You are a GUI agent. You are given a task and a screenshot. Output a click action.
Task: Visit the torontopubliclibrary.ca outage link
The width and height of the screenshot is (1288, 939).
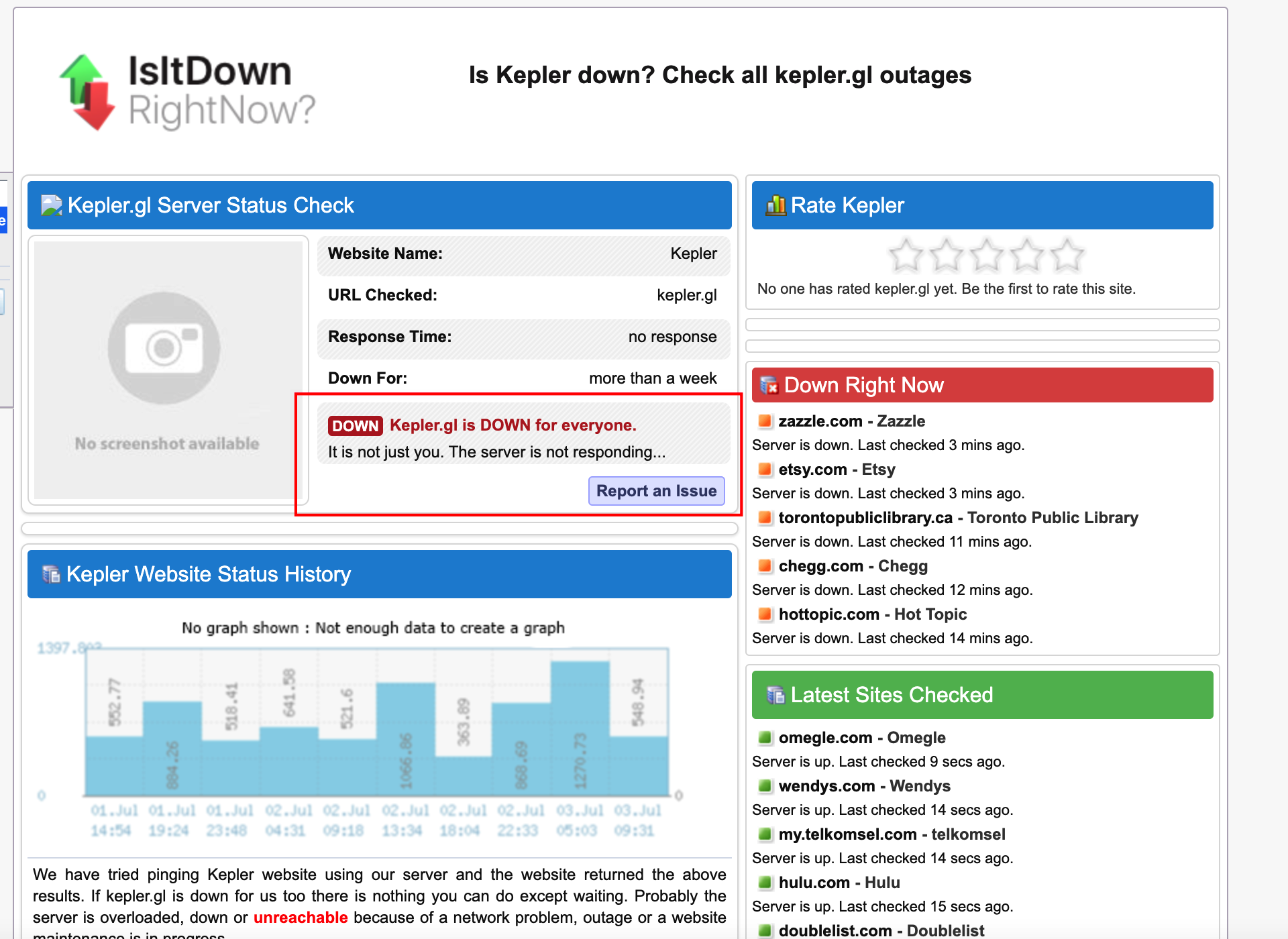click(x=865, y=518)
